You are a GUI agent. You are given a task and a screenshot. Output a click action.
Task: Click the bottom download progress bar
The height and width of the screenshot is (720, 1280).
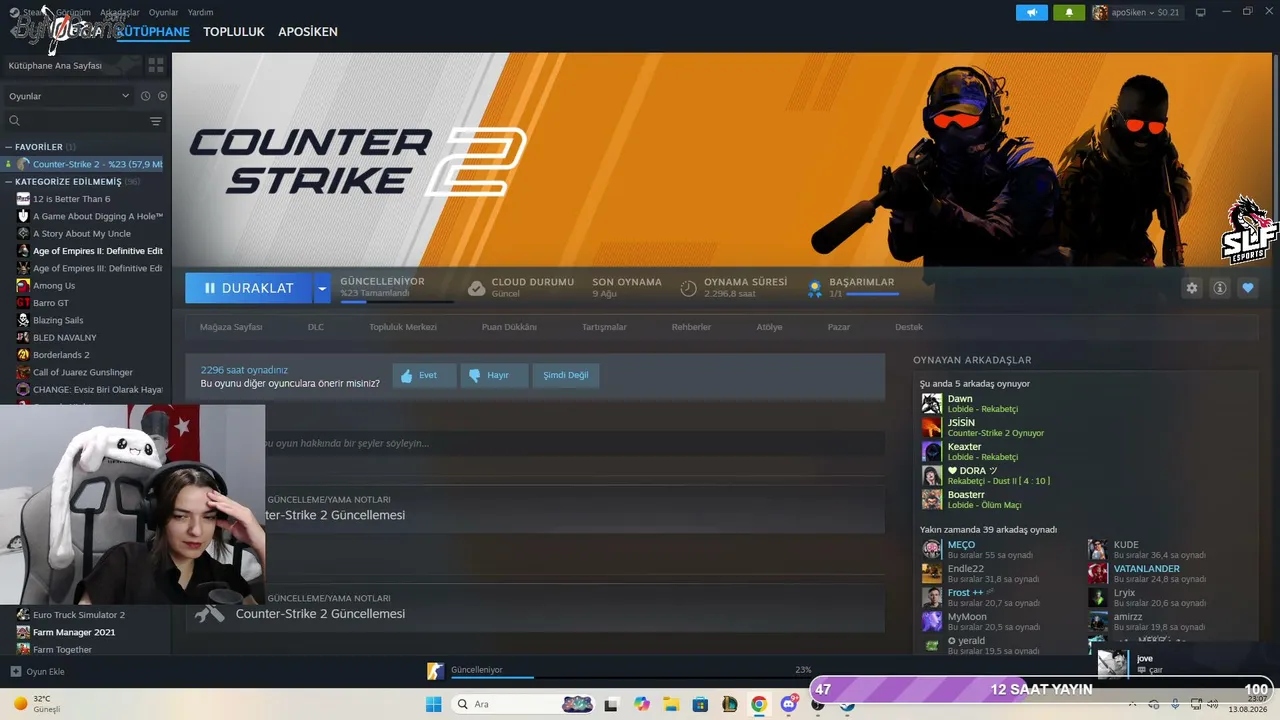pos(631,677)
